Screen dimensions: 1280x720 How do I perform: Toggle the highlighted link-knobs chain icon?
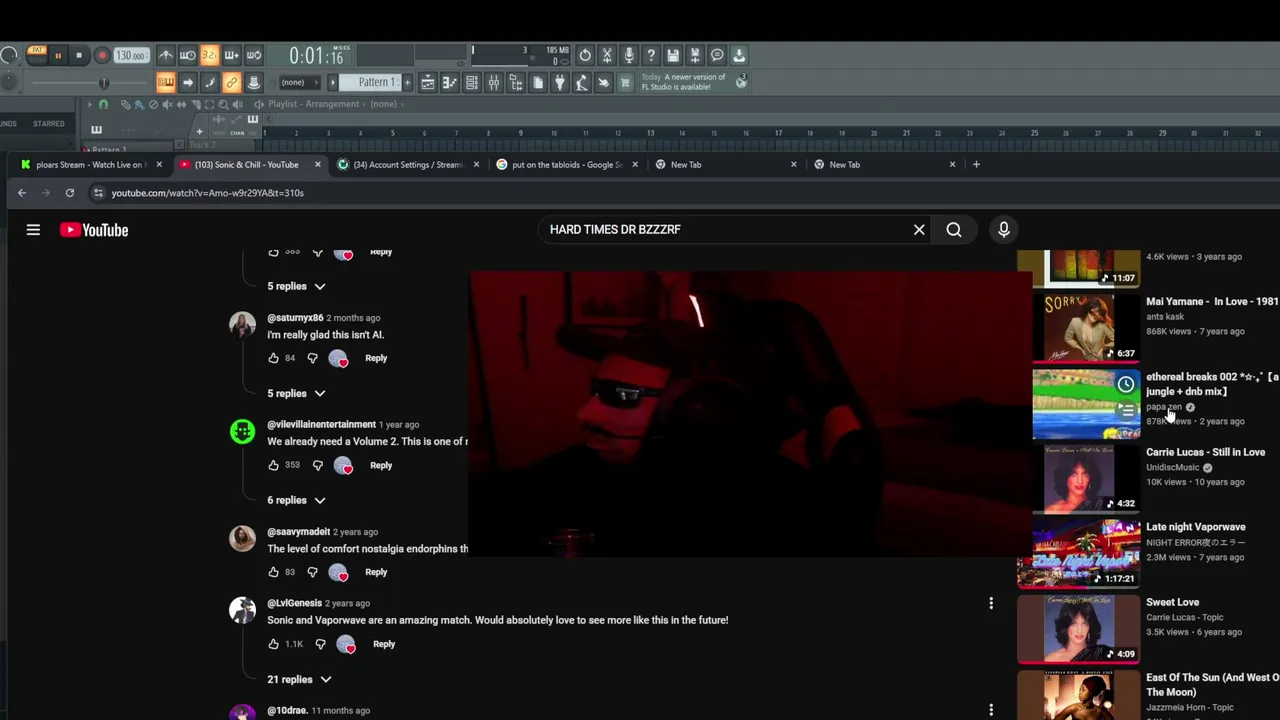coord(232,82)
